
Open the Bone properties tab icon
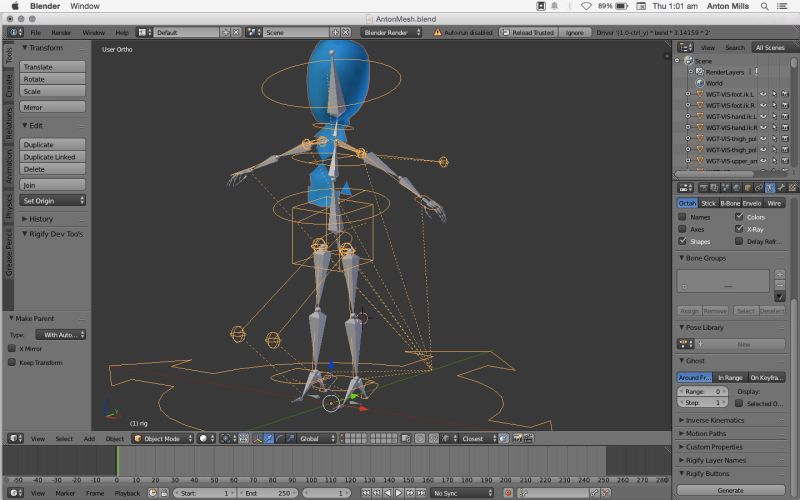(781, 188)
